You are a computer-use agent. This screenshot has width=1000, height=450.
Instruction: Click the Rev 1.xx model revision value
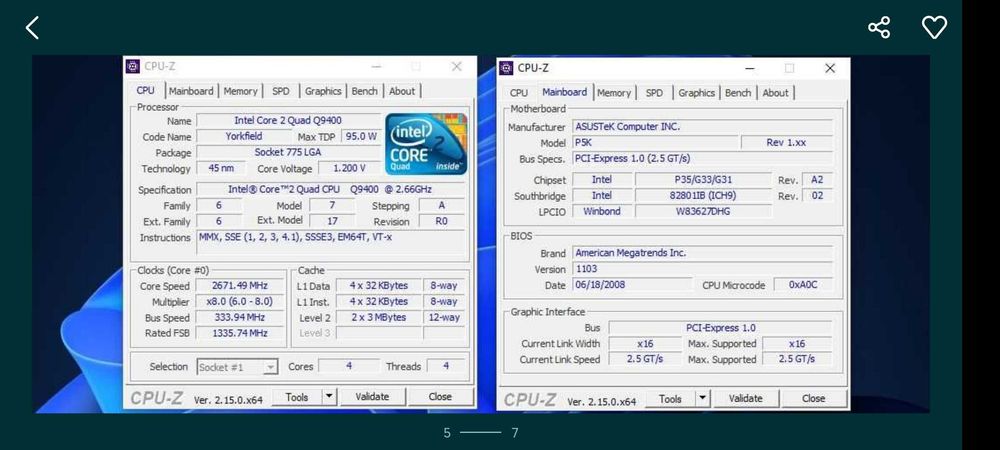tap(787, 143)
